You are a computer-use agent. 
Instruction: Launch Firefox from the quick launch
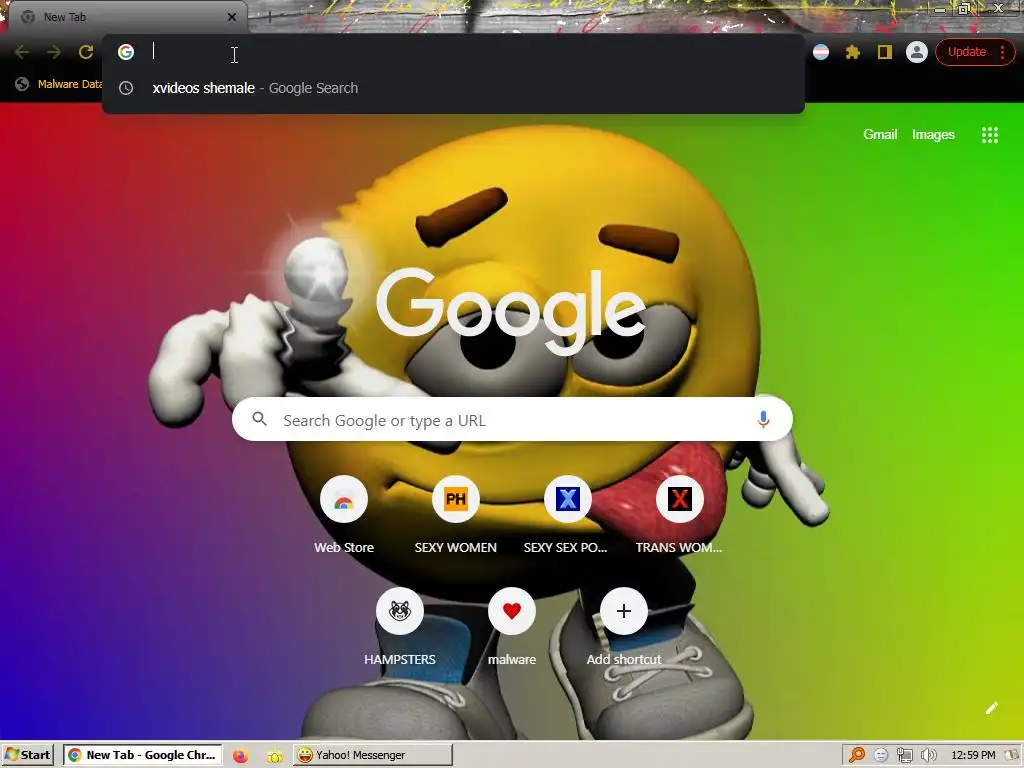tap(240, 756)
